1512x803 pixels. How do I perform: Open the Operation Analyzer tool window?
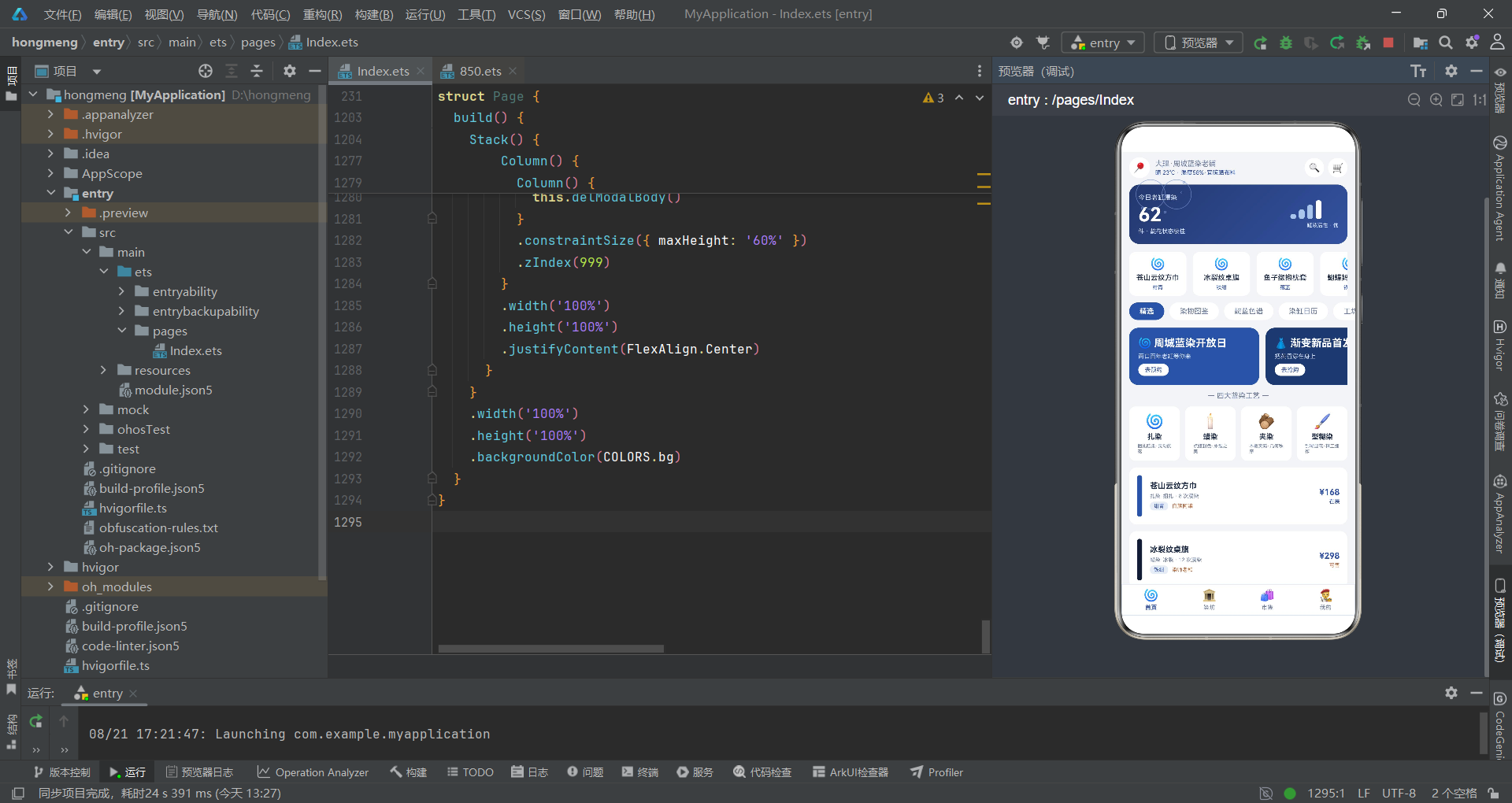point(313,772)
